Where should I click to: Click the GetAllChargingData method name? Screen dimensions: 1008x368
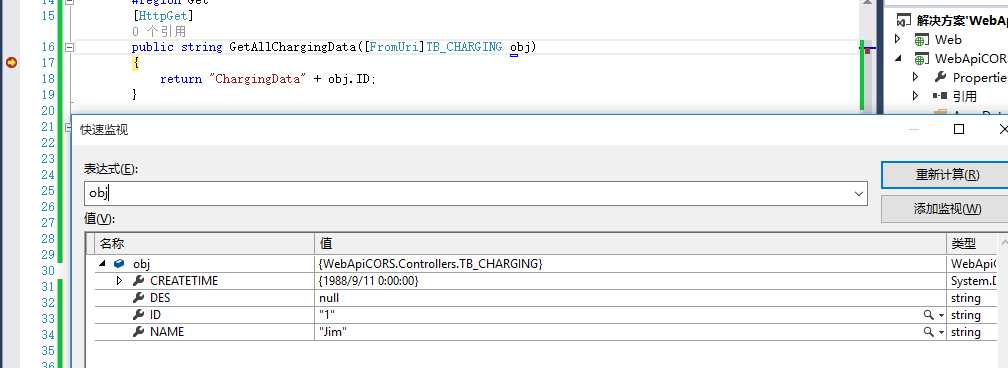(294, 47)
